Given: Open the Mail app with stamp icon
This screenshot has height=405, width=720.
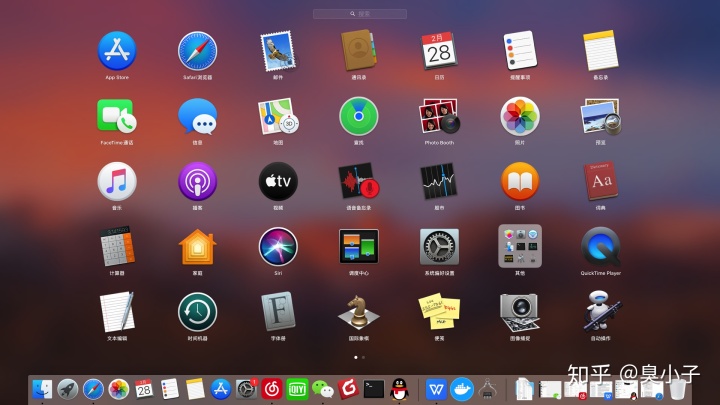Looking at the screenshot, I should pyautogui.click(x=278, y=51).
